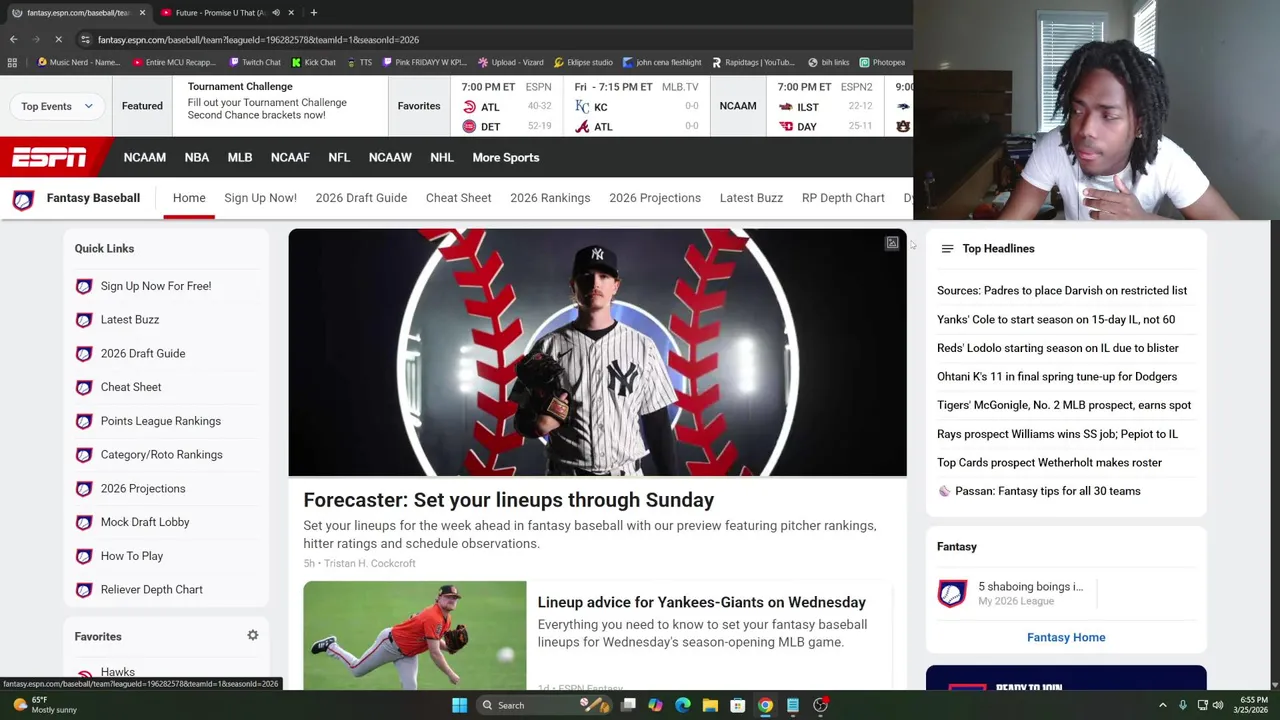
Task: Click the Mock Draft Lobby shield icon
Action: coord(84,522)
